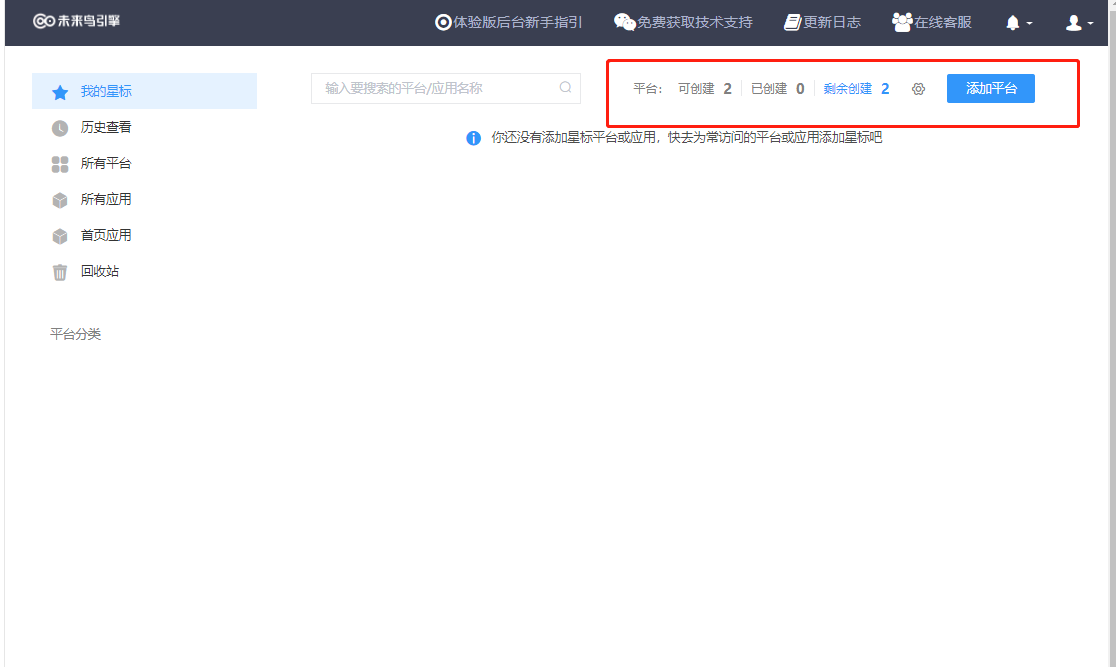Open the user account dropdown

[x=1079, y=23]
